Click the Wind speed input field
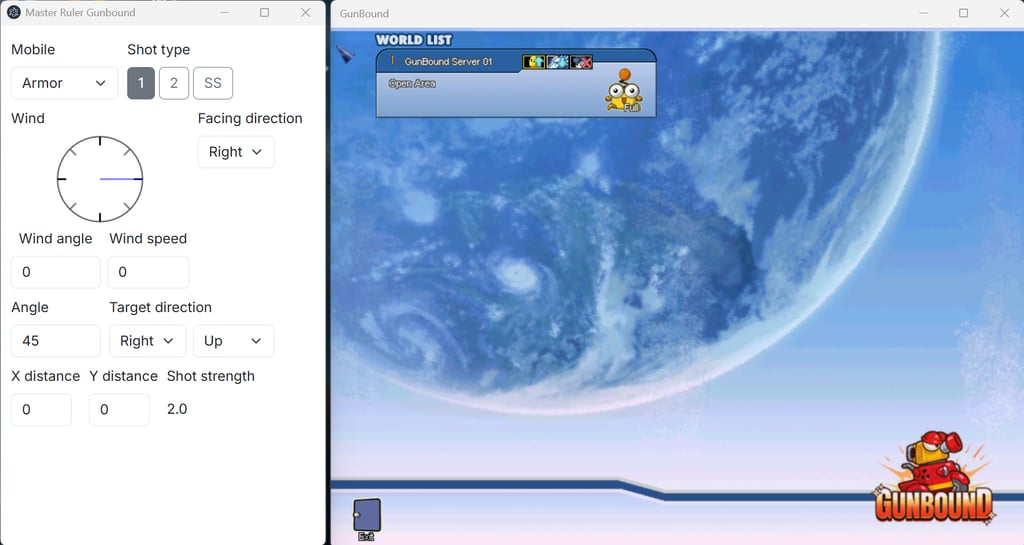The image size is (1024, 545). point(148,272)
